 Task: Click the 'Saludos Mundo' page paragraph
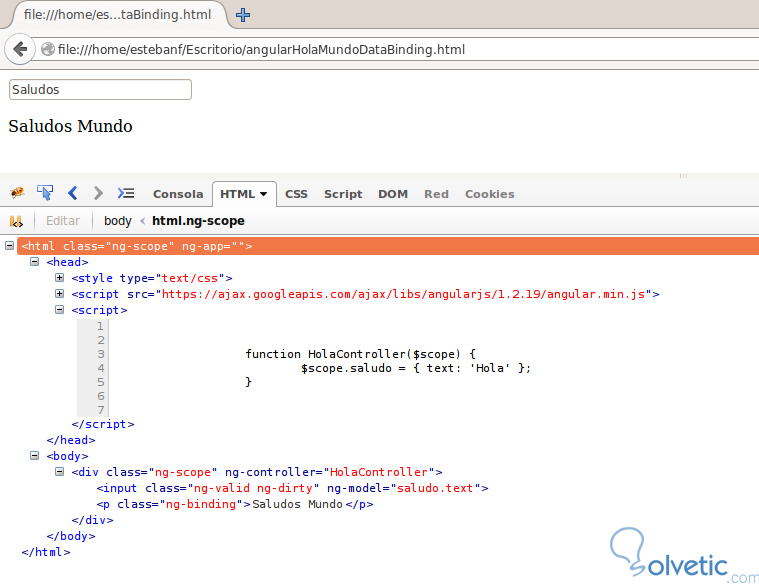click(70, 126)
